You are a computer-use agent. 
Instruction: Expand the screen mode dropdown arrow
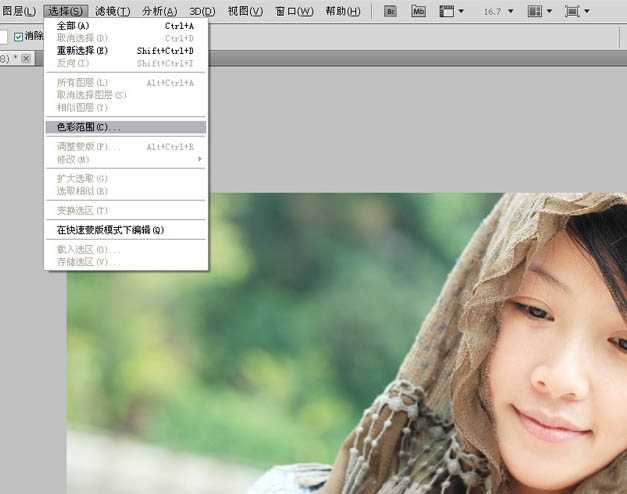click(587, 12)
